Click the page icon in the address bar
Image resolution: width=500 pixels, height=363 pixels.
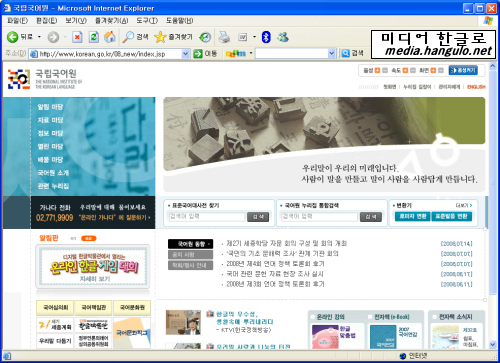click(34, 54)
